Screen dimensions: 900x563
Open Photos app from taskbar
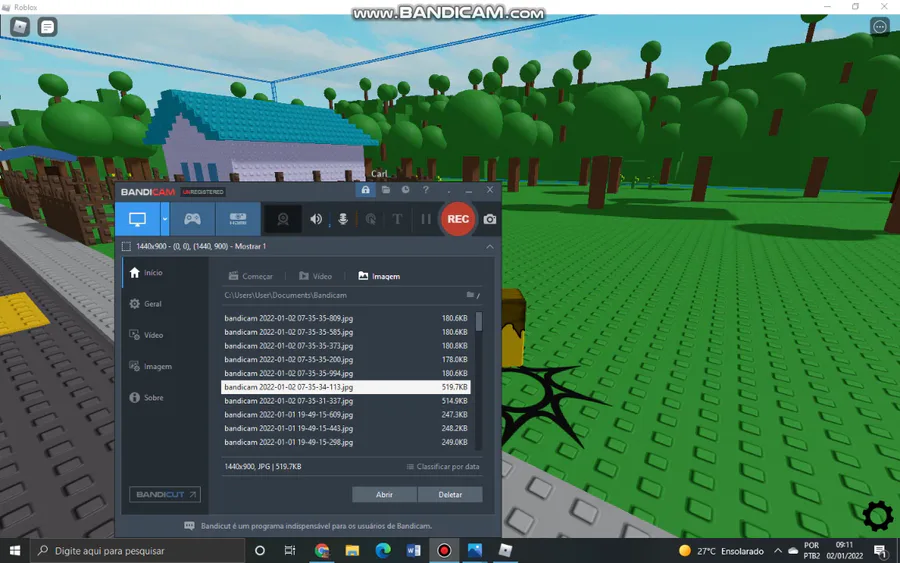475,550
